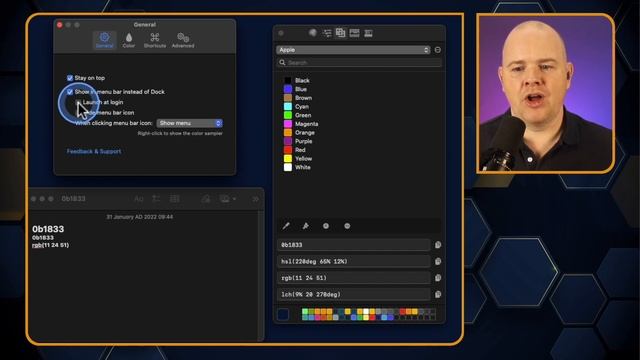
Task: Show more Notes toolbar items with chevrons
Action: click(x=256, y=199)
